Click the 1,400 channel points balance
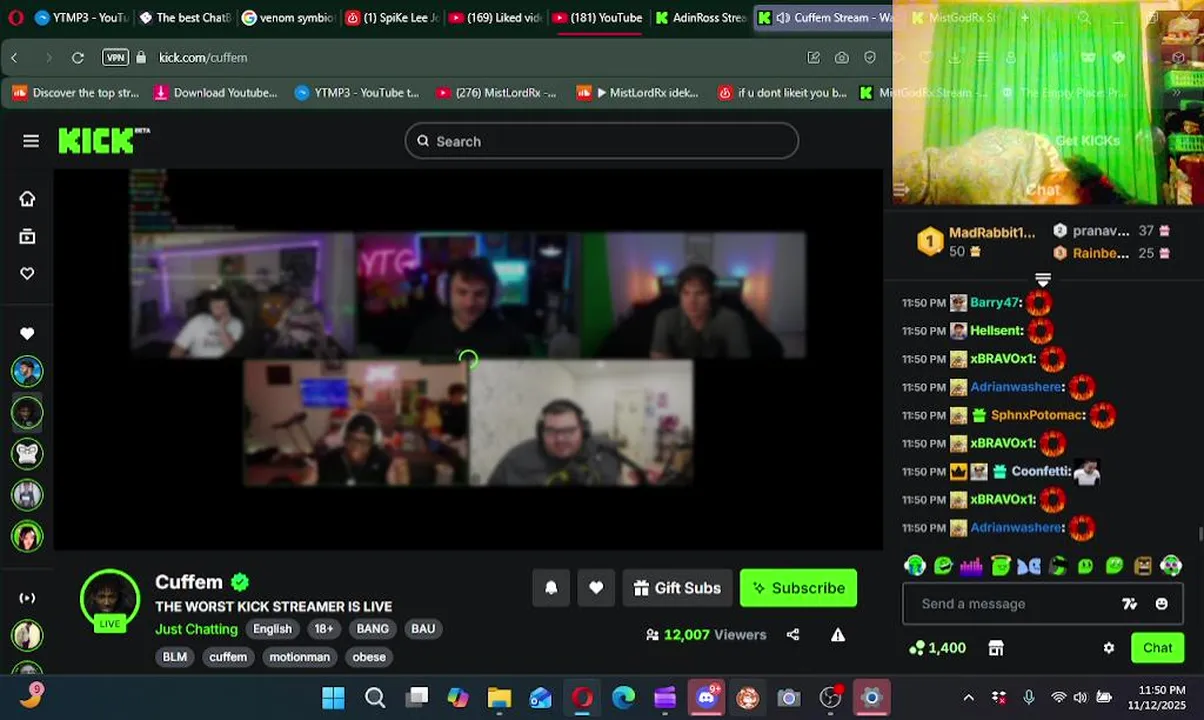 [937, 648]
